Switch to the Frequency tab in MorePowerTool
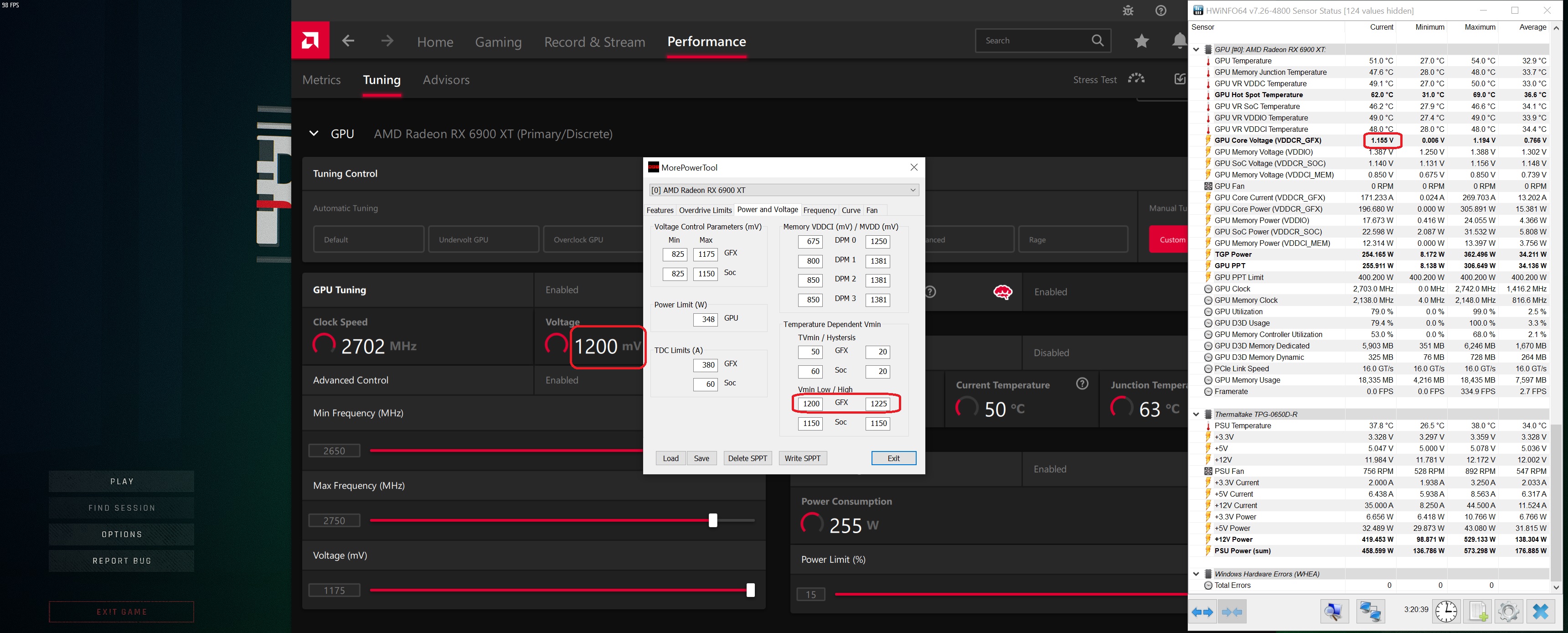 [x=819, y=210]
